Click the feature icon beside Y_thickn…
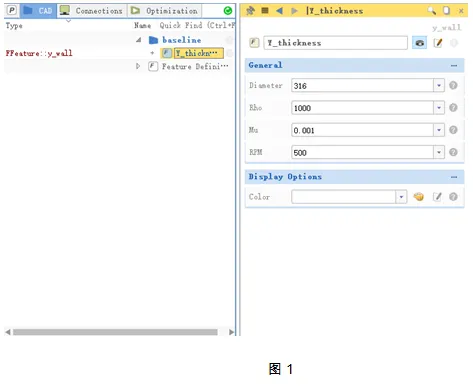This screenshot has width=473, height=386. pos(167,53)
